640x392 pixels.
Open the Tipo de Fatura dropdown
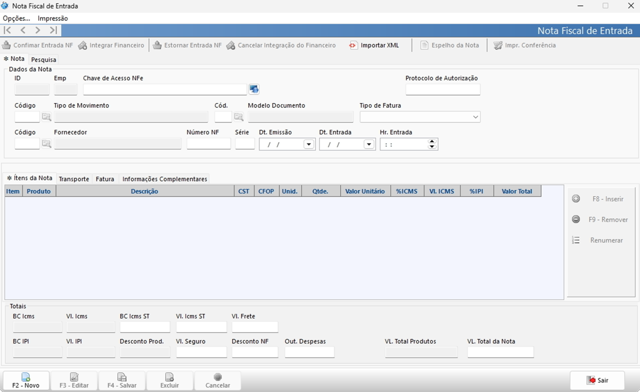[475, 117]
